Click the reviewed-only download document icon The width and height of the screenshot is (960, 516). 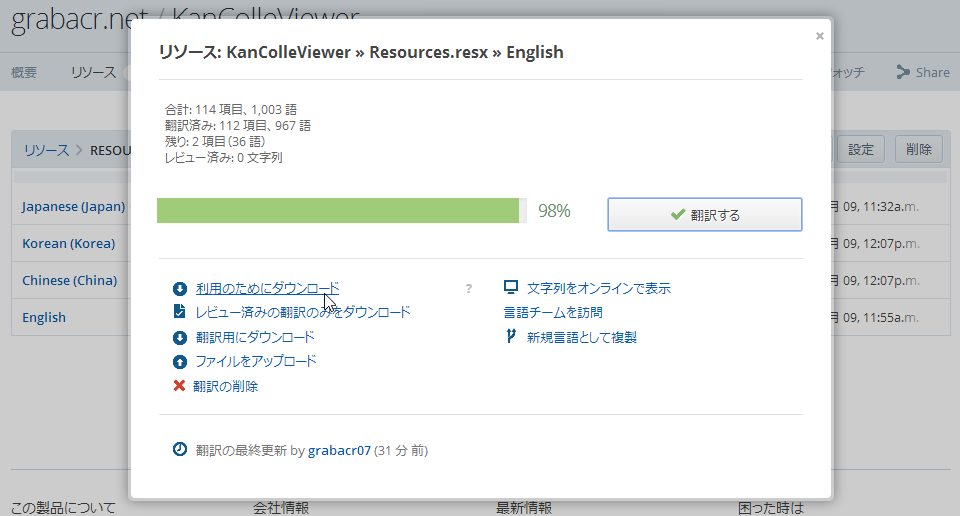click(x=179, y=312)
